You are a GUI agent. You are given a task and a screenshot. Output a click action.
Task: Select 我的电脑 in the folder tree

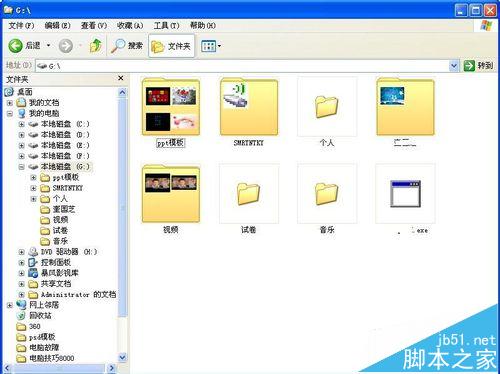[x=44, y=113]
